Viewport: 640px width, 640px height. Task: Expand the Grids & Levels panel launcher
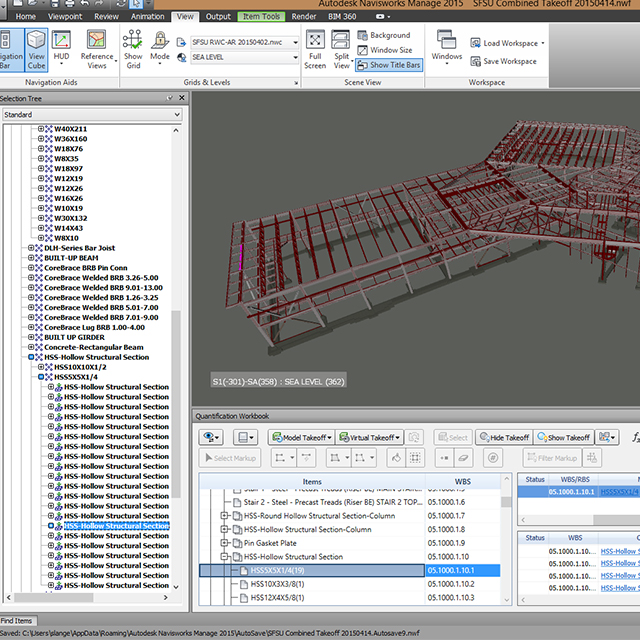(x=296, y=83)
